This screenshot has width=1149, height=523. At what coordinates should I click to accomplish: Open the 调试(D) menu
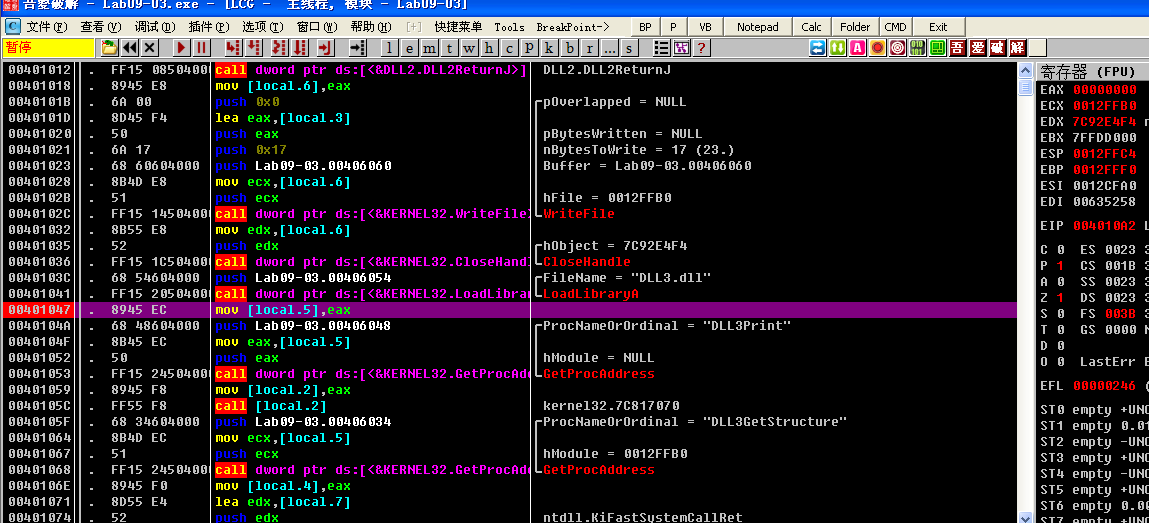tap(155, 27)
